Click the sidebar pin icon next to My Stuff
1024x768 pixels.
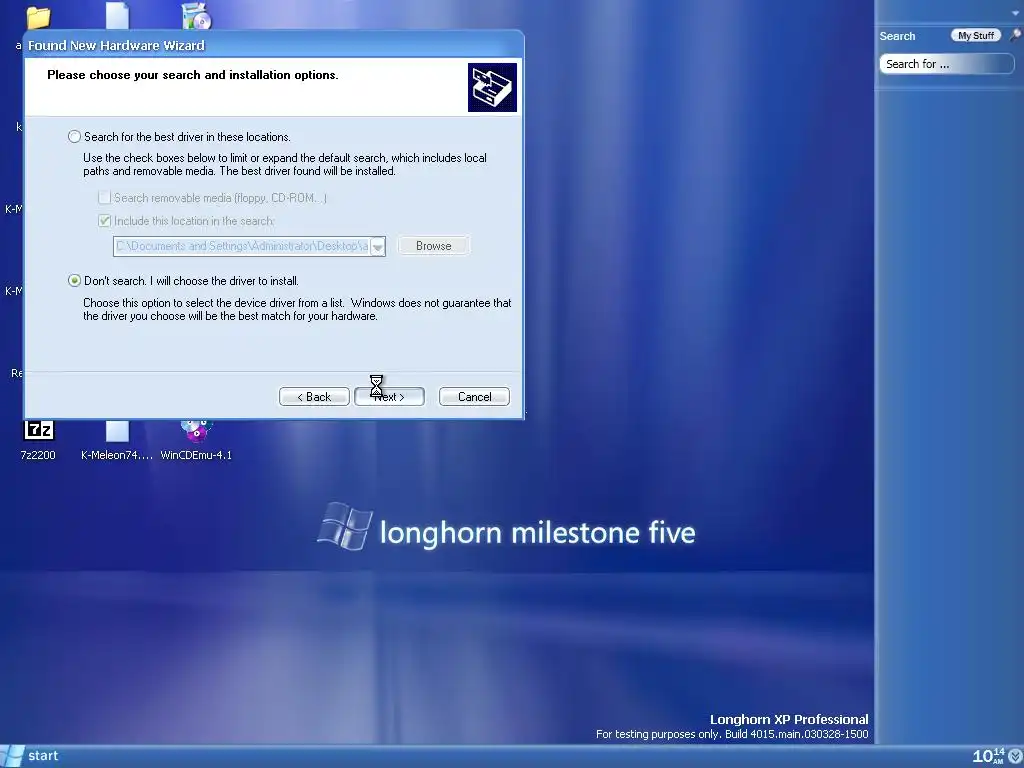click(1016, 36)
